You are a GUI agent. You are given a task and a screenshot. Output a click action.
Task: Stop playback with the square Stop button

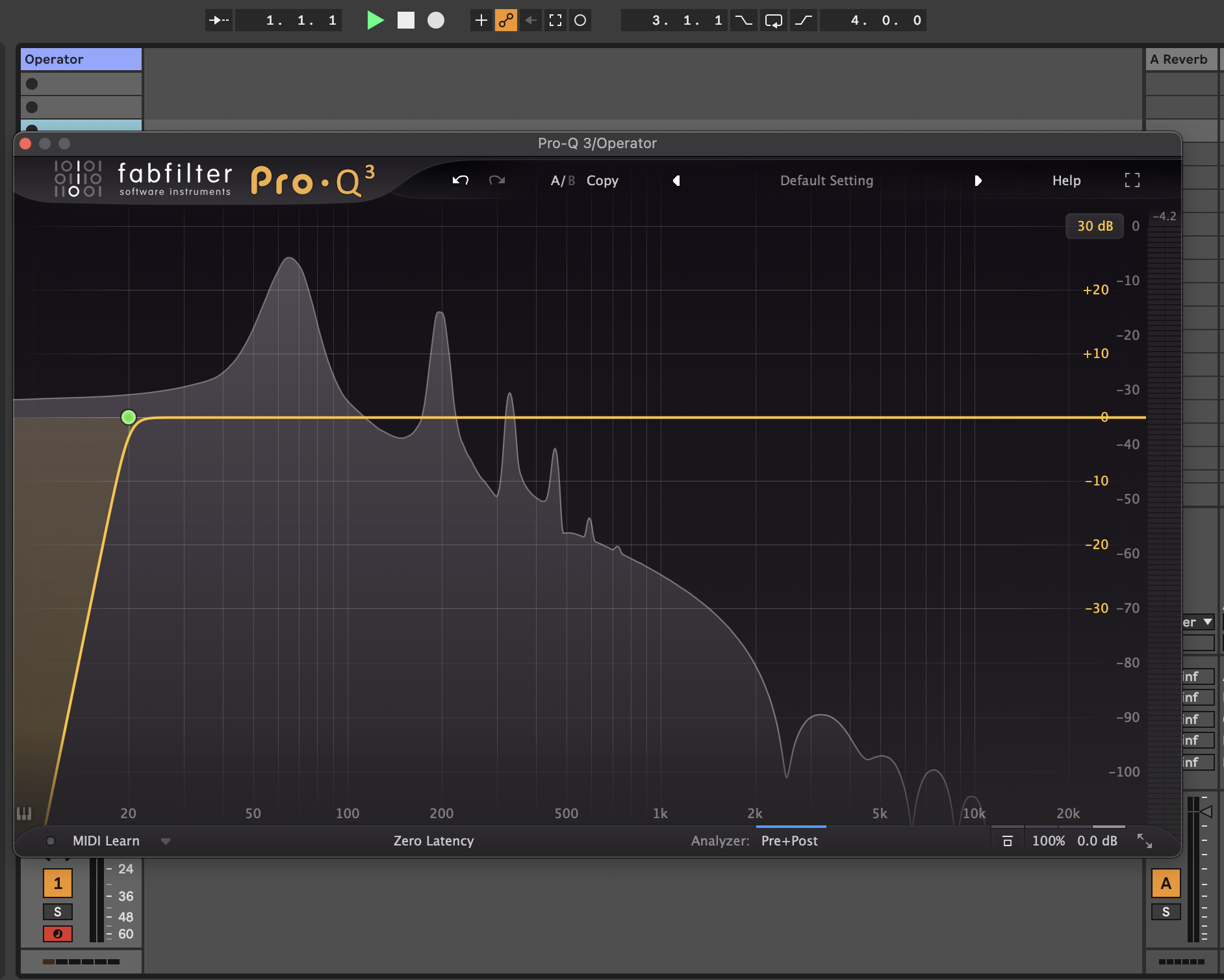tap(406, 20)
